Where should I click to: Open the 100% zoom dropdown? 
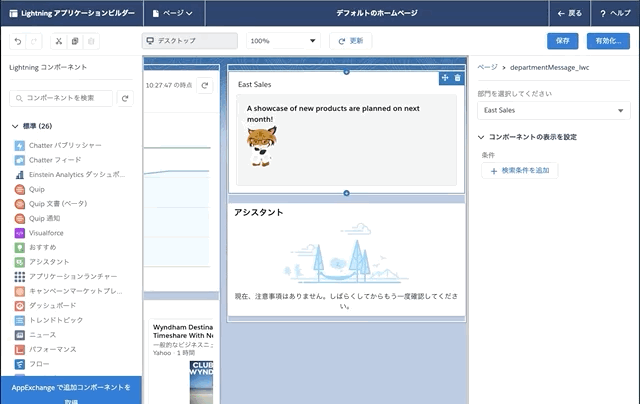click(x=283, y=41)
